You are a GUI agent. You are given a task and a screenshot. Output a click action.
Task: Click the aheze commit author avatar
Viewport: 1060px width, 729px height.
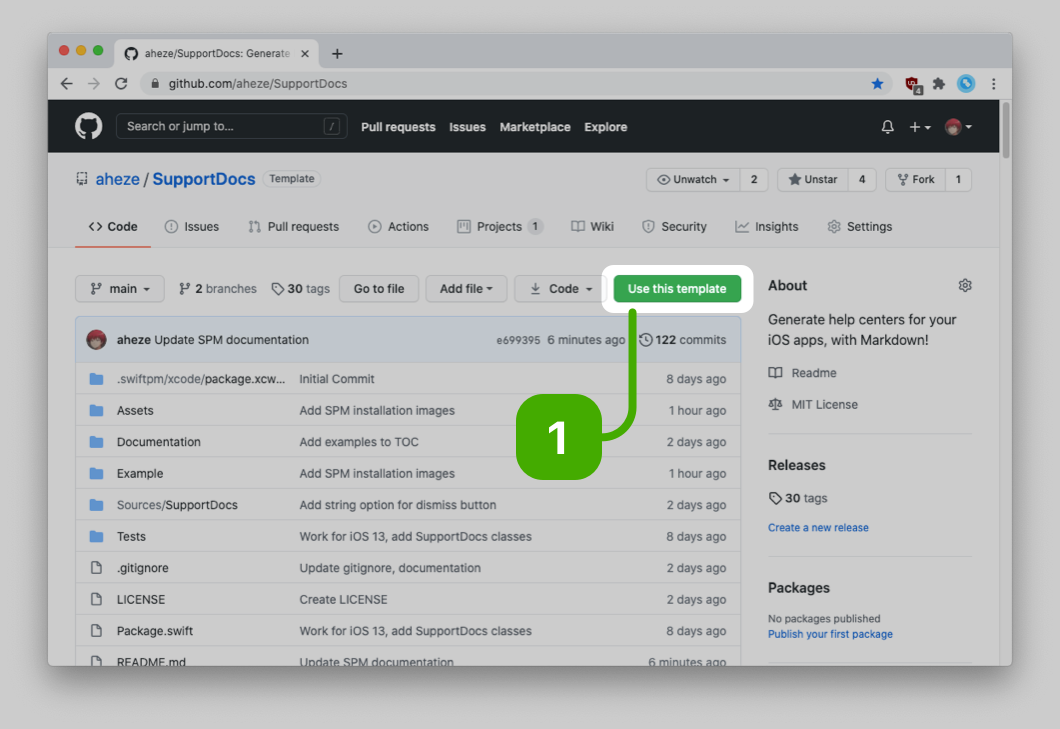pyautogui.click(x=97, y=339)
